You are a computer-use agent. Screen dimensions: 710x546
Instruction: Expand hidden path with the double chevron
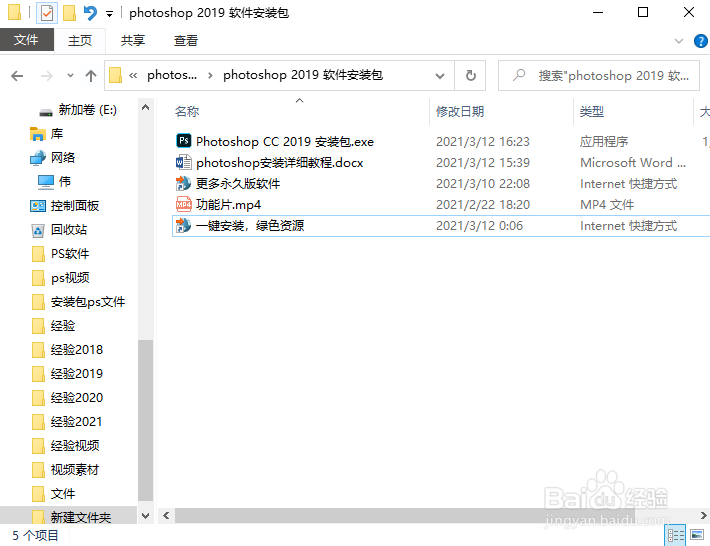point(133,75)
